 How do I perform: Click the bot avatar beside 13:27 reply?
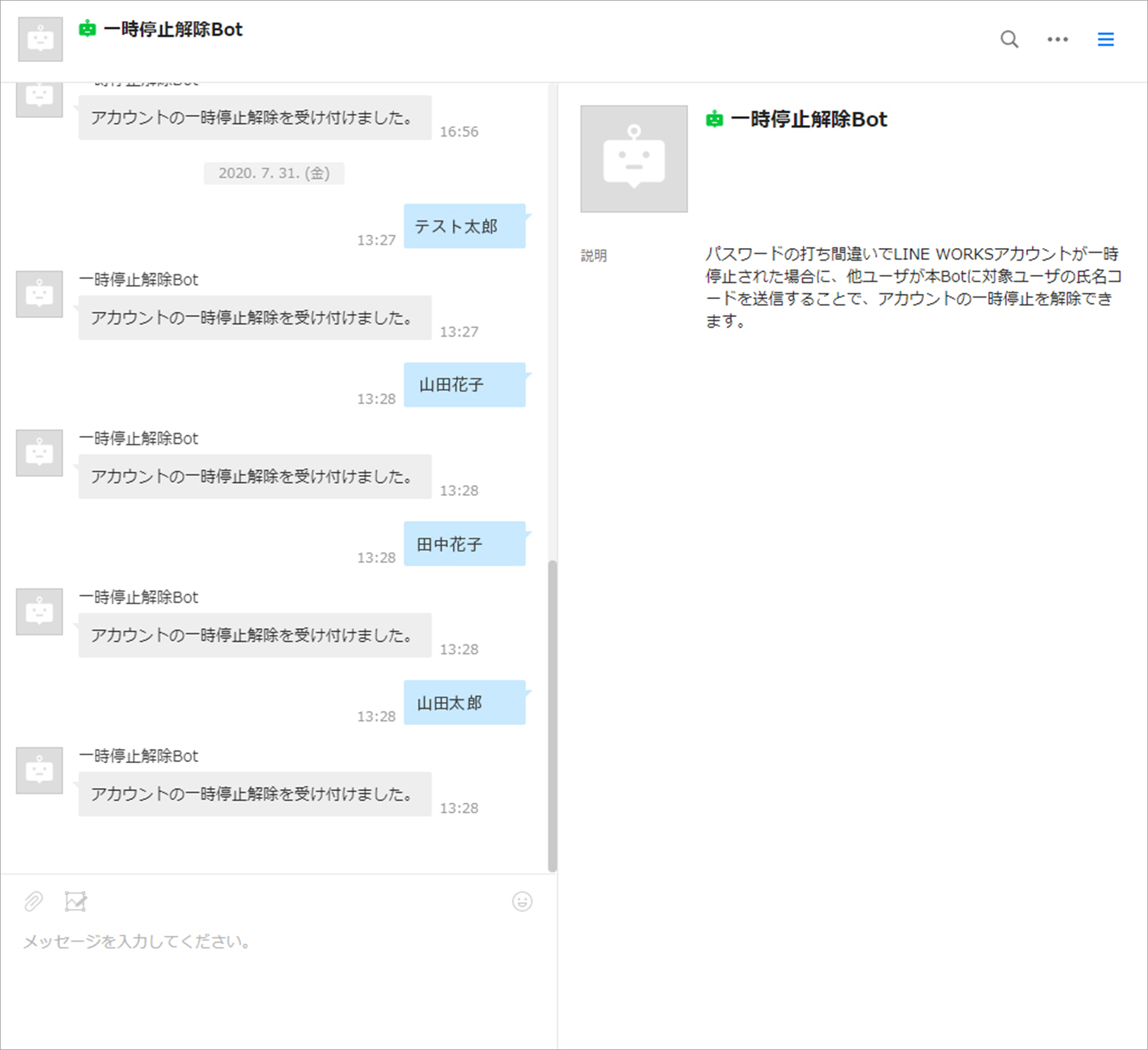(40, 295)
